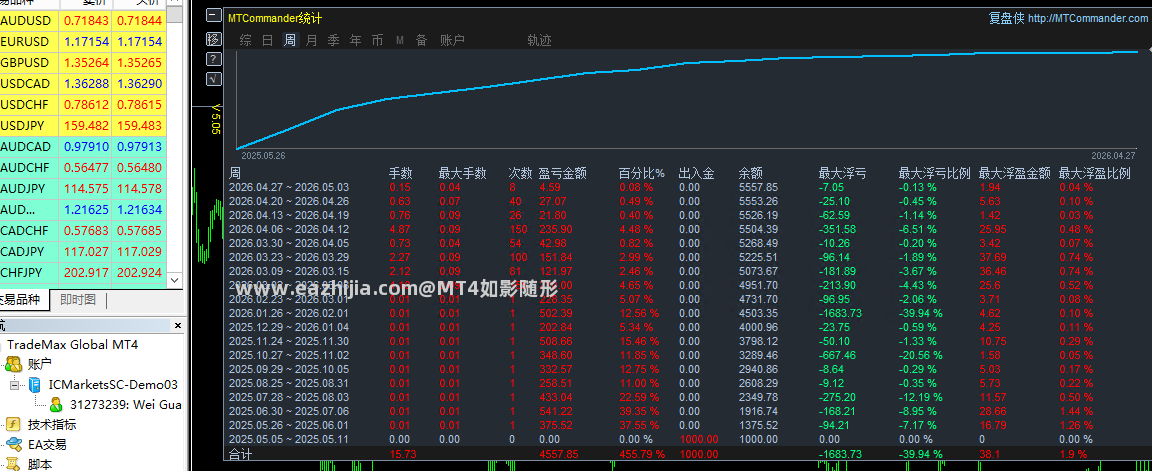1152x471 pixels.
Task: Select the USDJPY symbol row
Action: click(x=83, y=126)
